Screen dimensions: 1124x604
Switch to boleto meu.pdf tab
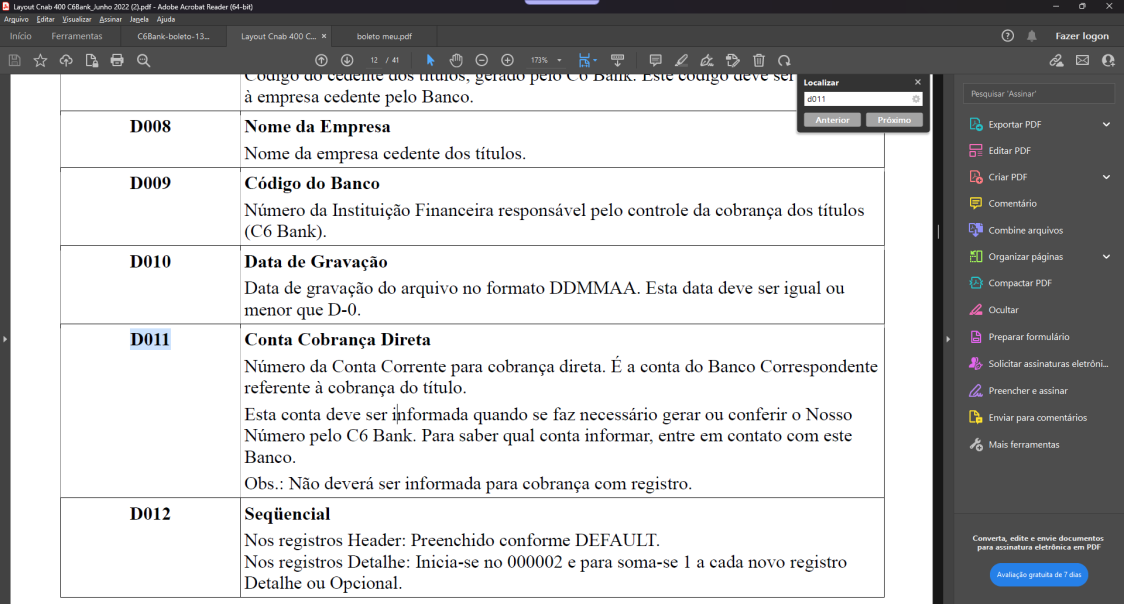tap(384, 36)
